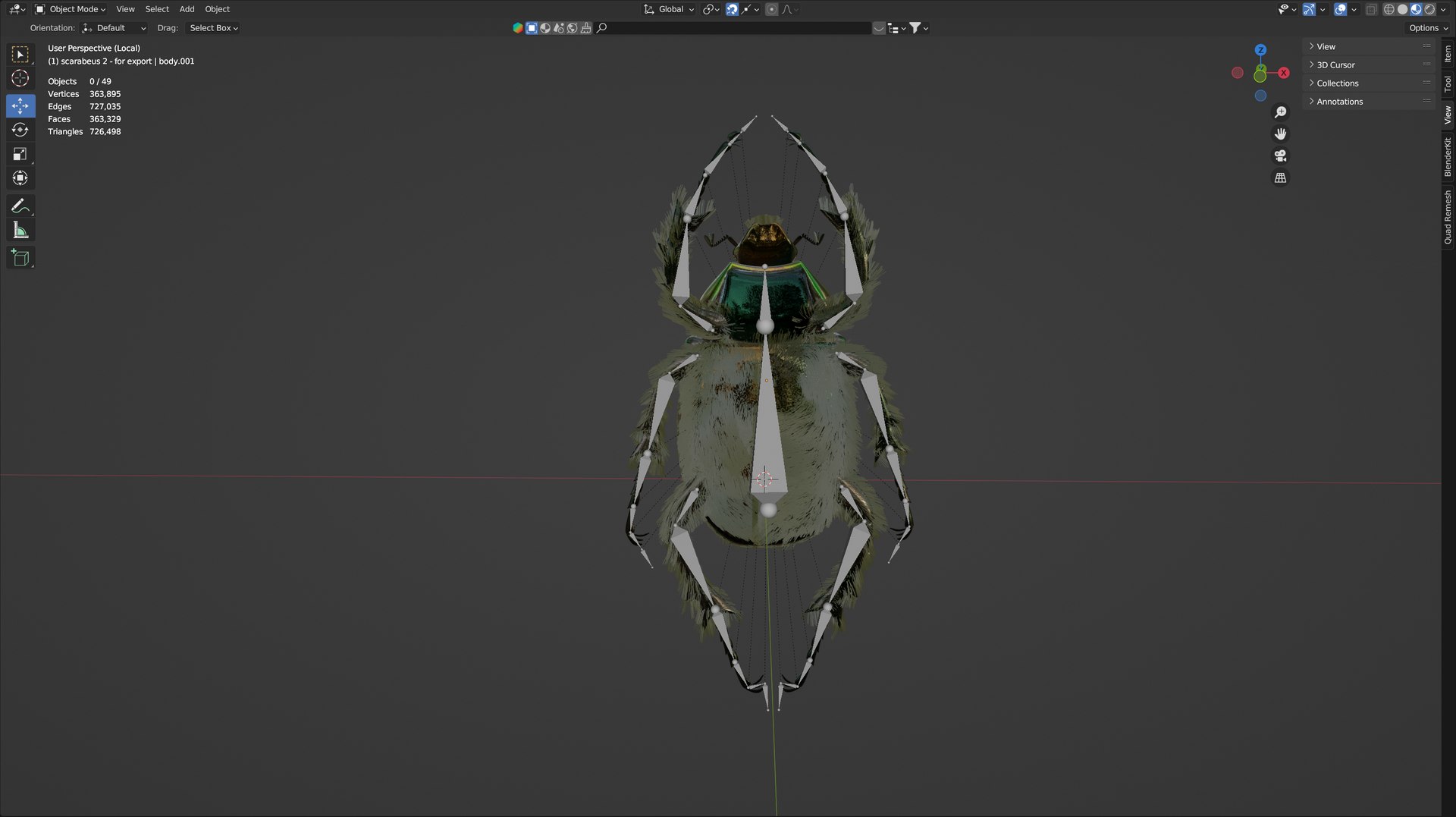The height and width of the screenshot is (817, 1456).
Task: Choose the Rotate tool
Action: [20, 130]
